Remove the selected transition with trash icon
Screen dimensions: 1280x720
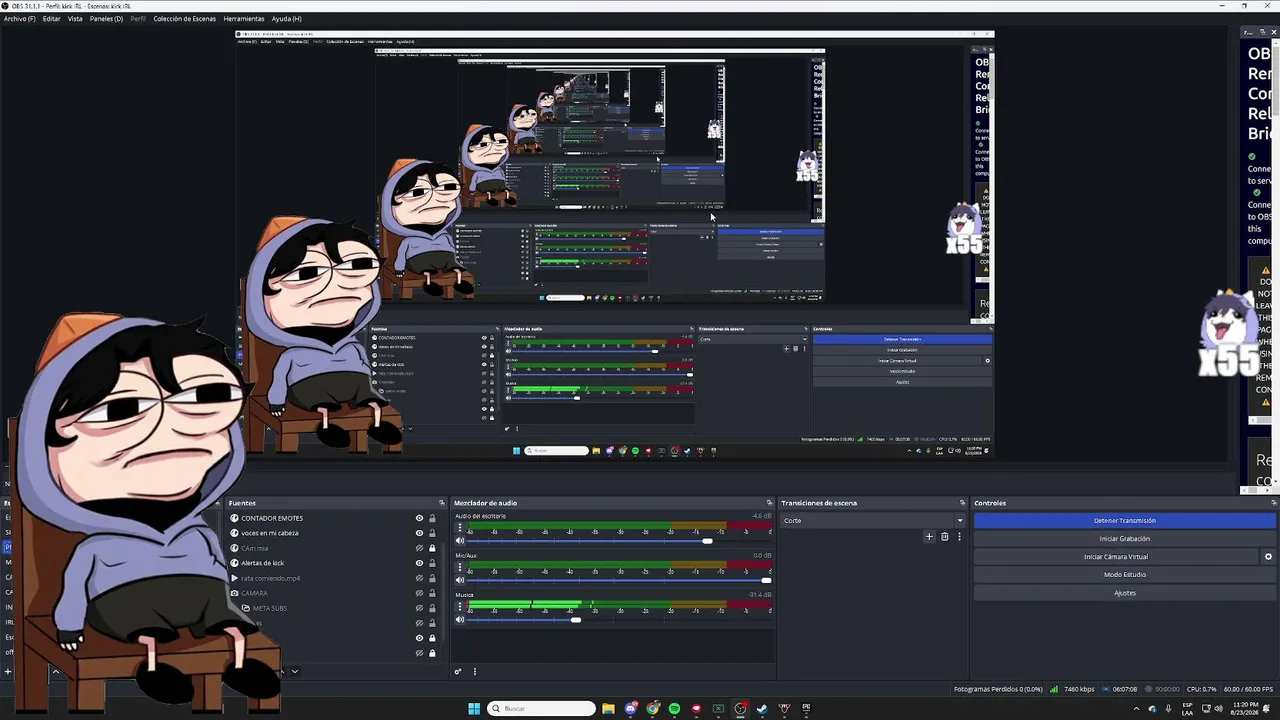[944, 537]
